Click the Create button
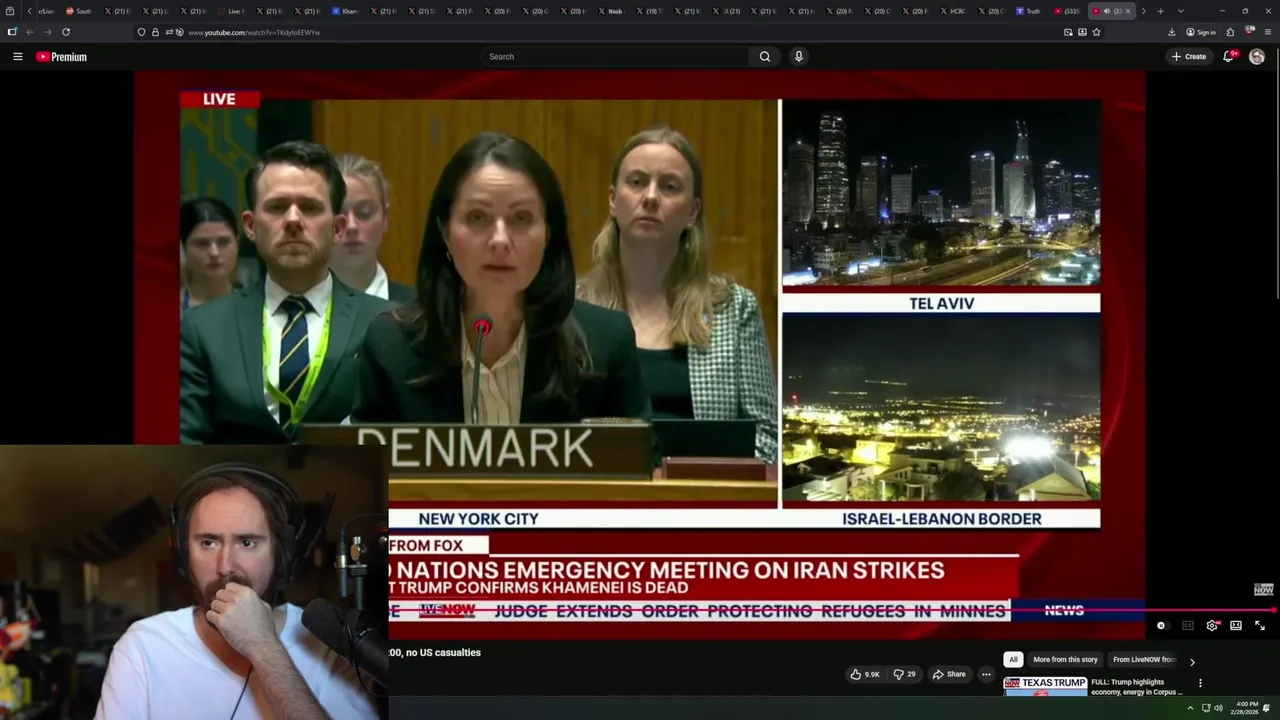The width and height of the screenshot is (1280, 720). point(1189,57)
